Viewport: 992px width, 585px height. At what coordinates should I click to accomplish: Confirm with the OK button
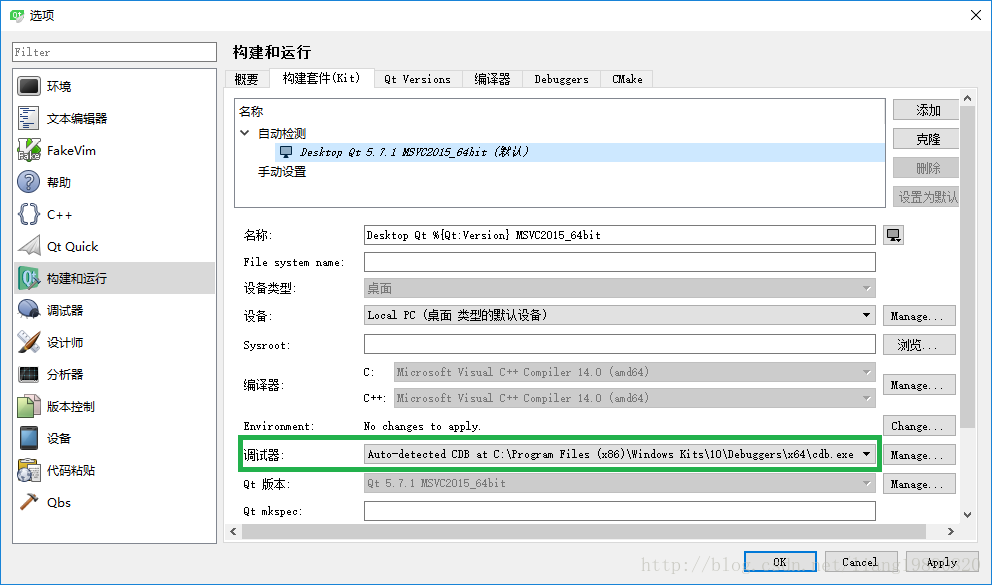[780, 562]
